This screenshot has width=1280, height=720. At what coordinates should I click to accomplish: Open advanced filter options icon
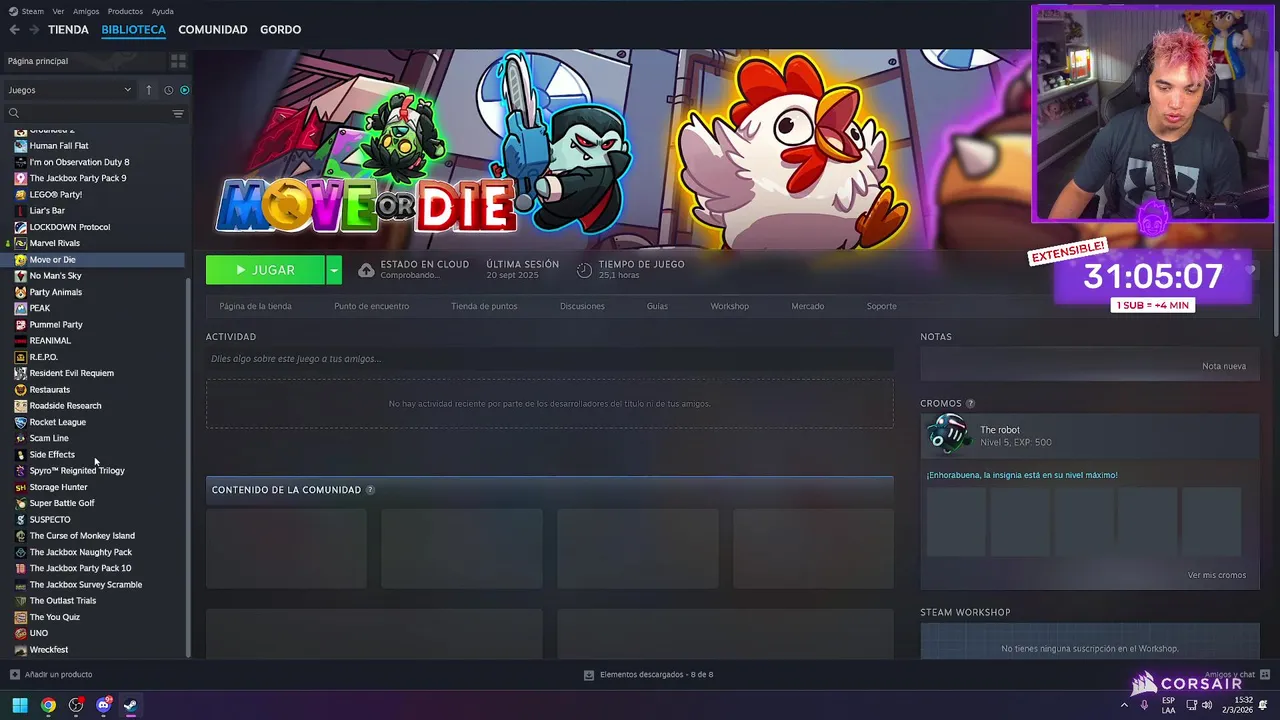pyautogui.click(x=178, y=113)
